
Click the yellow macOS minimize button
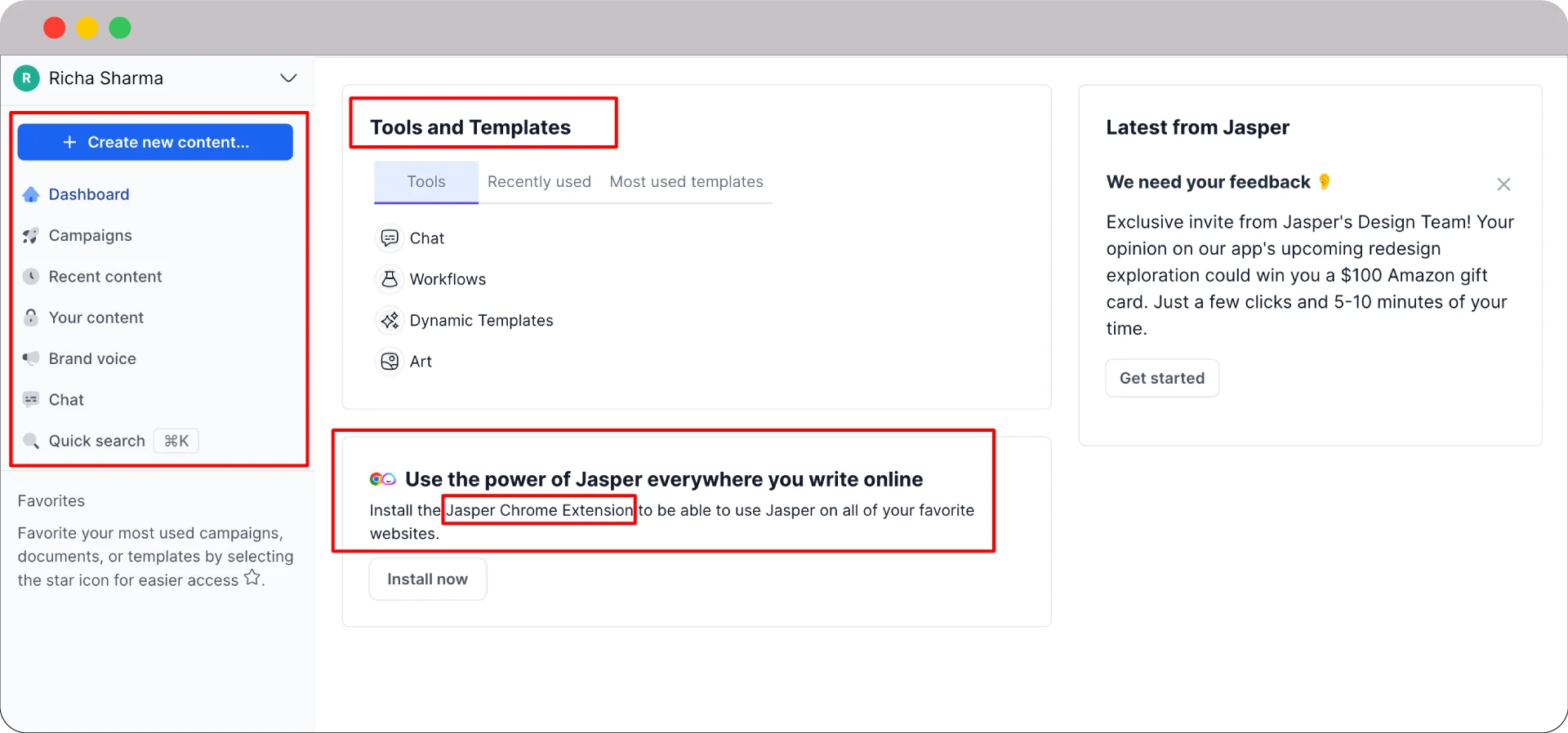point(87,28)
